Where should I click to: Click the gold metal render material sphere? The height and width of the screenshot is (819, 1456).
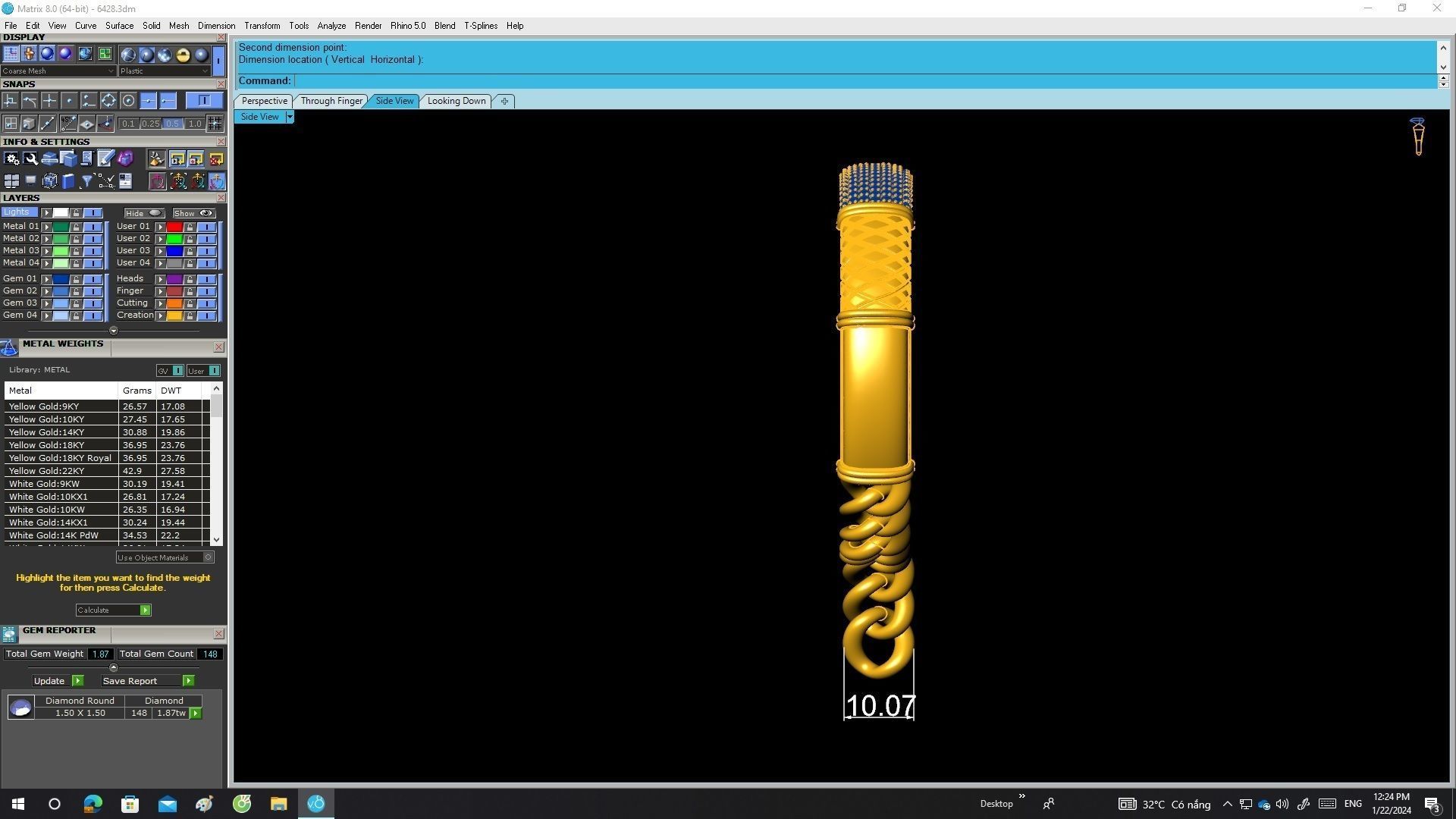pyautogui.click(x=183, y=55)
